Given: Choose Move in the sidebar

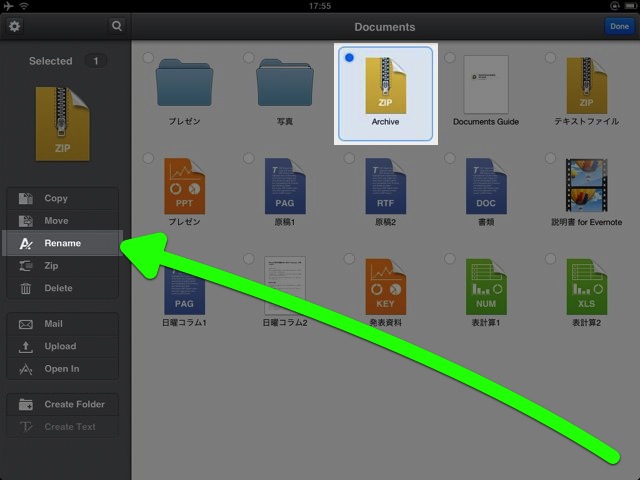Looking at the screenshot, I should point(62,221).
